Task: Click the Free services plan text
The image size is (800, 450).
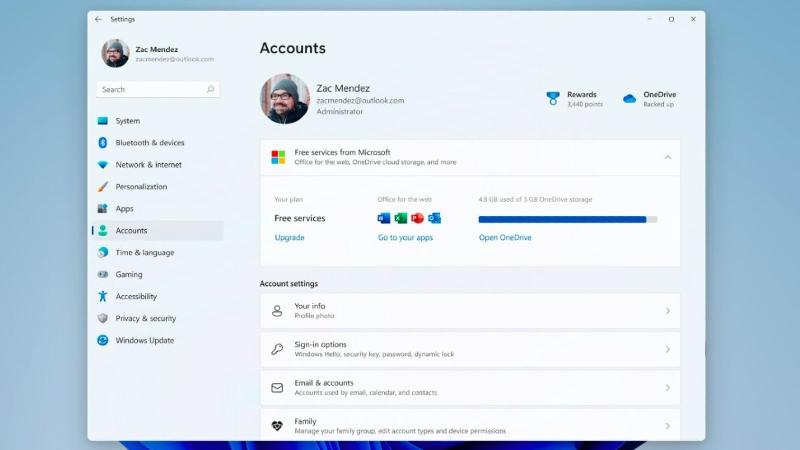Action: coord(299,218)
